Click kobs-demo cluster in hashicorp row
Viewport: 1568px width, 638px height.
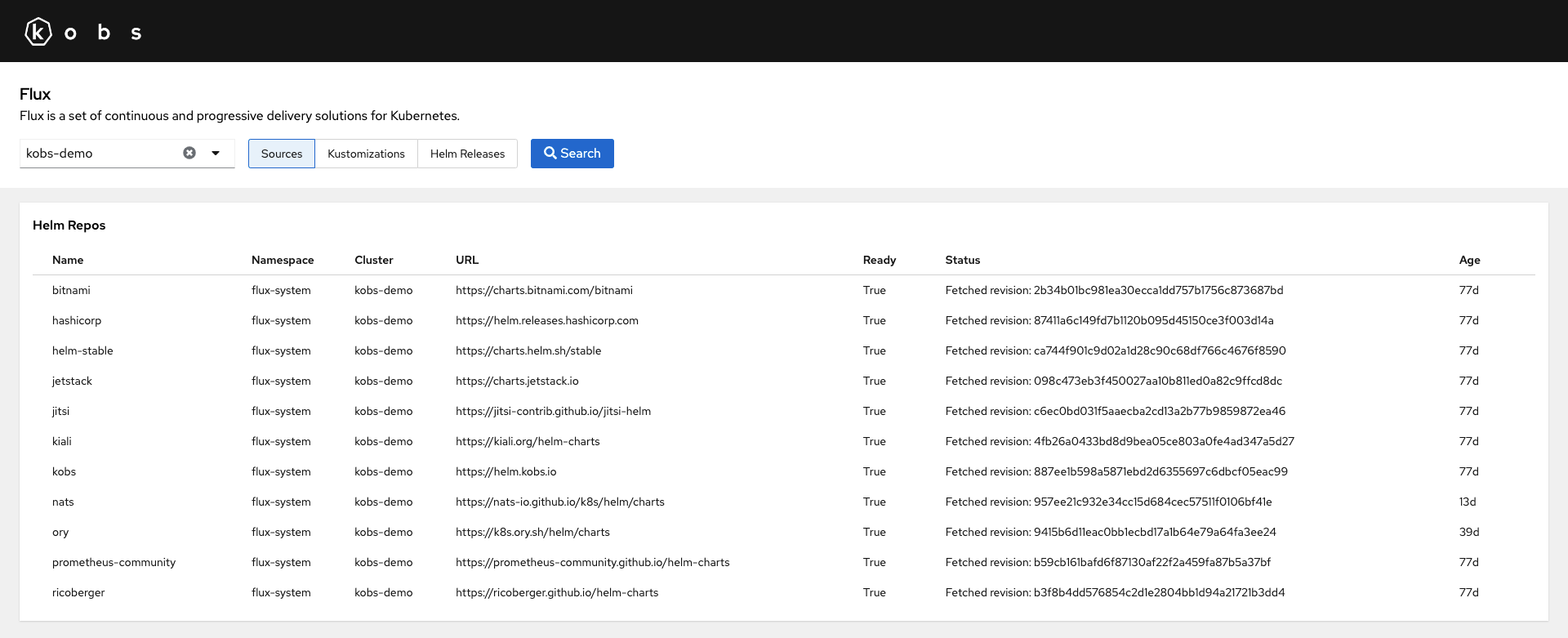tap(384, 320)
